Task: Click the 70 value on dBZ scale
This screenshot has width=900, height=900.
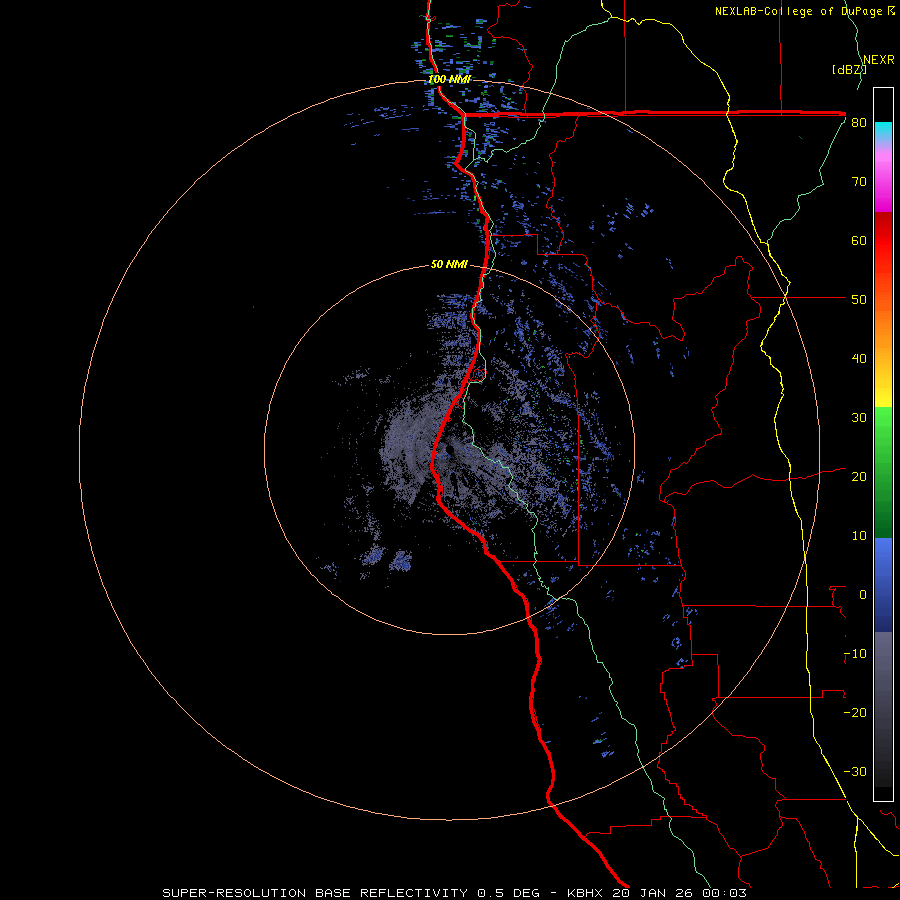Action: point(859,182)
